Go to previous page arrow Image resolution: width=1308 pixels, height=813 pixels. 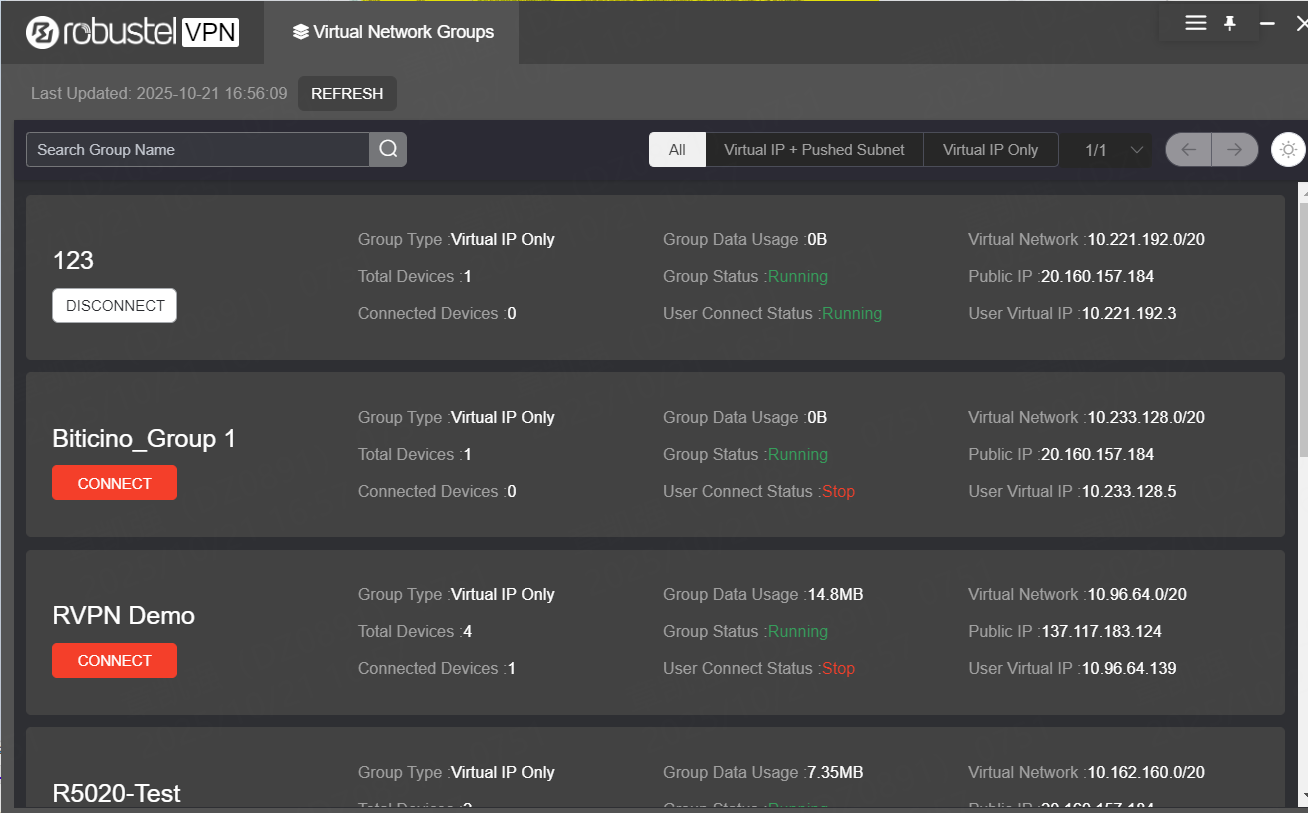pyautogui.click(x=1188, y=150)
